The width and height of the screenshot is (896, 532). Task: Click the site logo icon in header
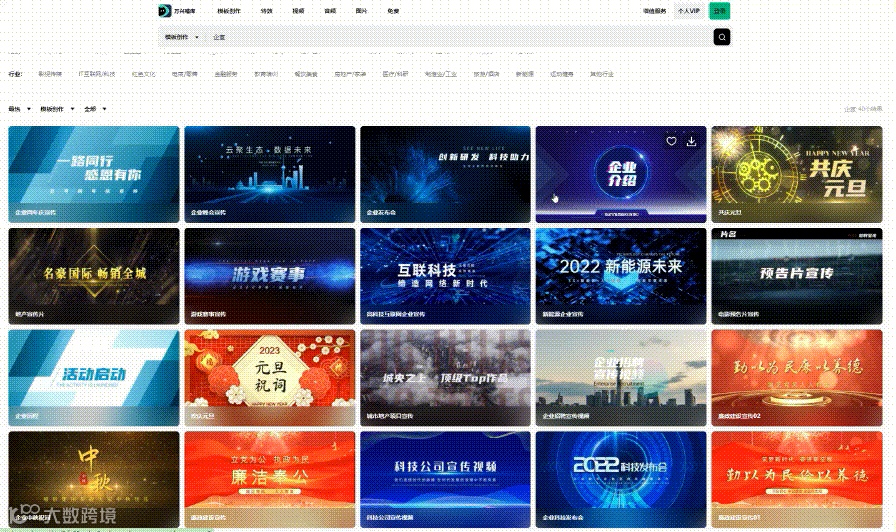point(165,11)
